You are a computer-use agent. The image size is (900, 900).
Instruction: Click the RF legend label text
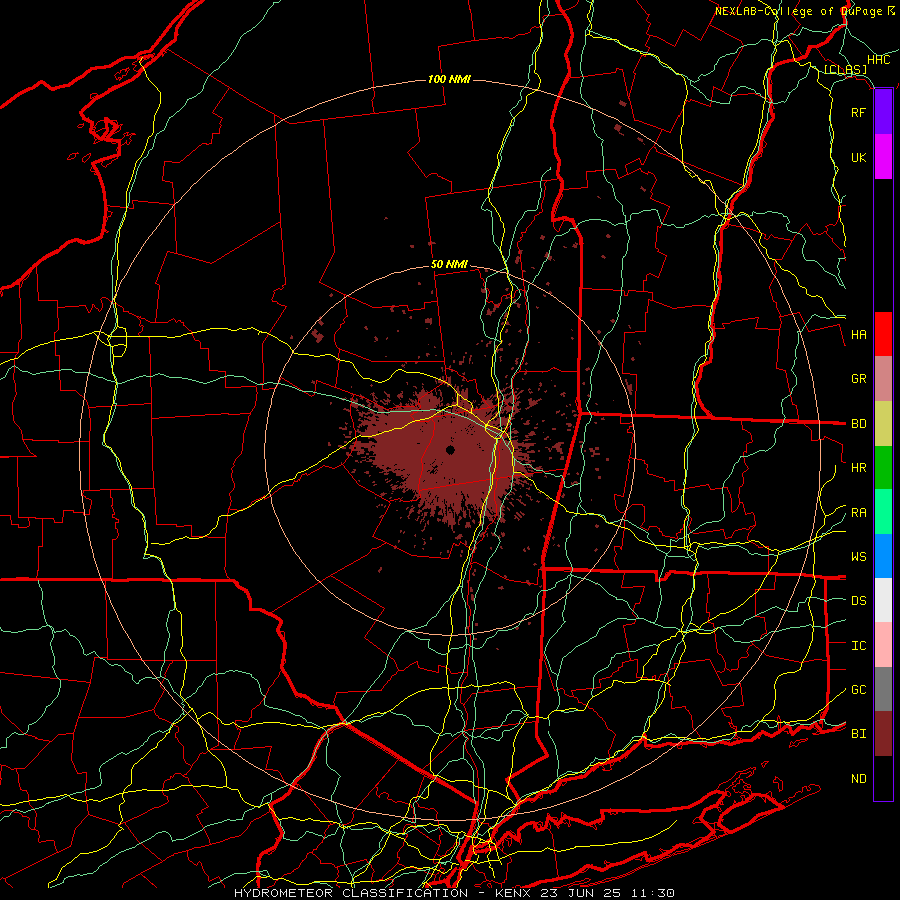point(858,112)
